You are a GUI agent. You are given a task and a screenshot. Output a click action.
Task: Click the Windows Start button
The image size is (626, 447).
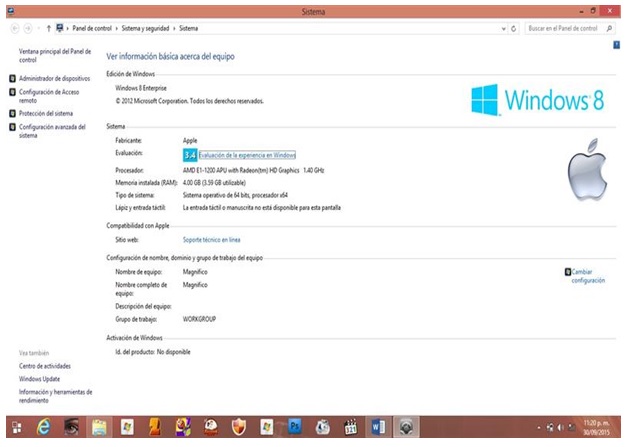[x=17, y=426]
